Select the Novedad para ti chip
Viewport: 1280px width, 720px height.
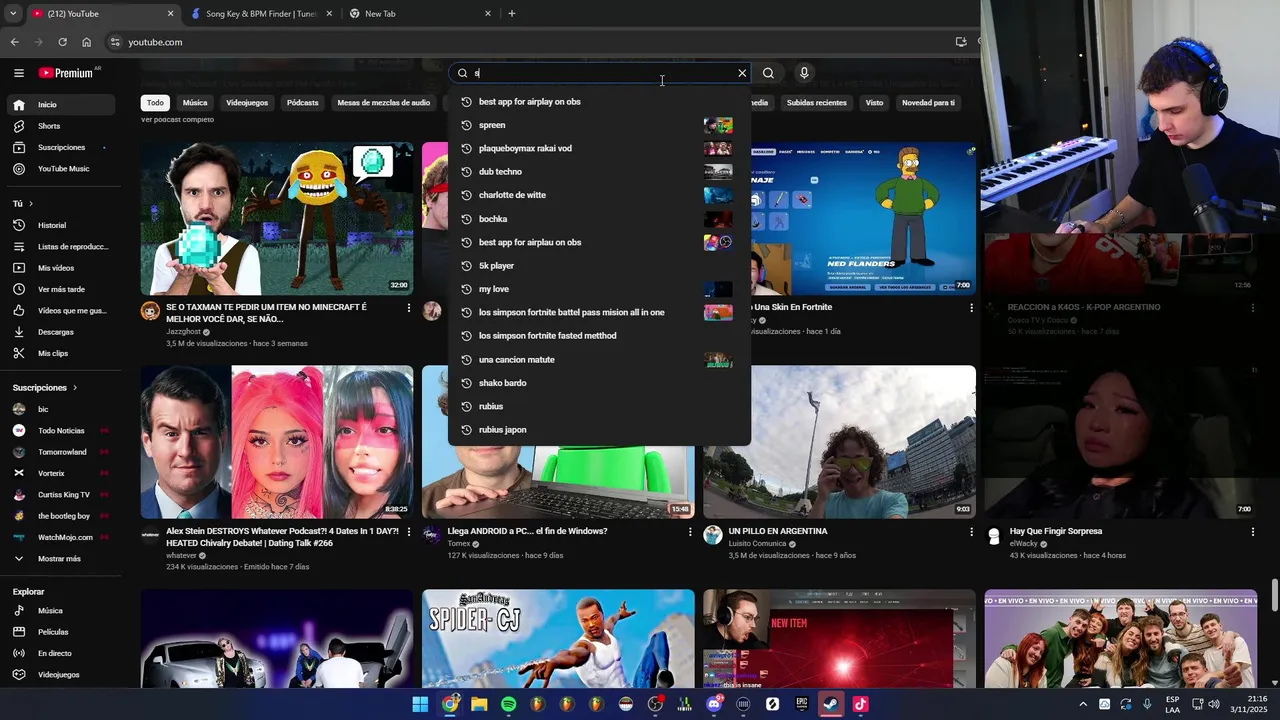[x=928, y=103]
